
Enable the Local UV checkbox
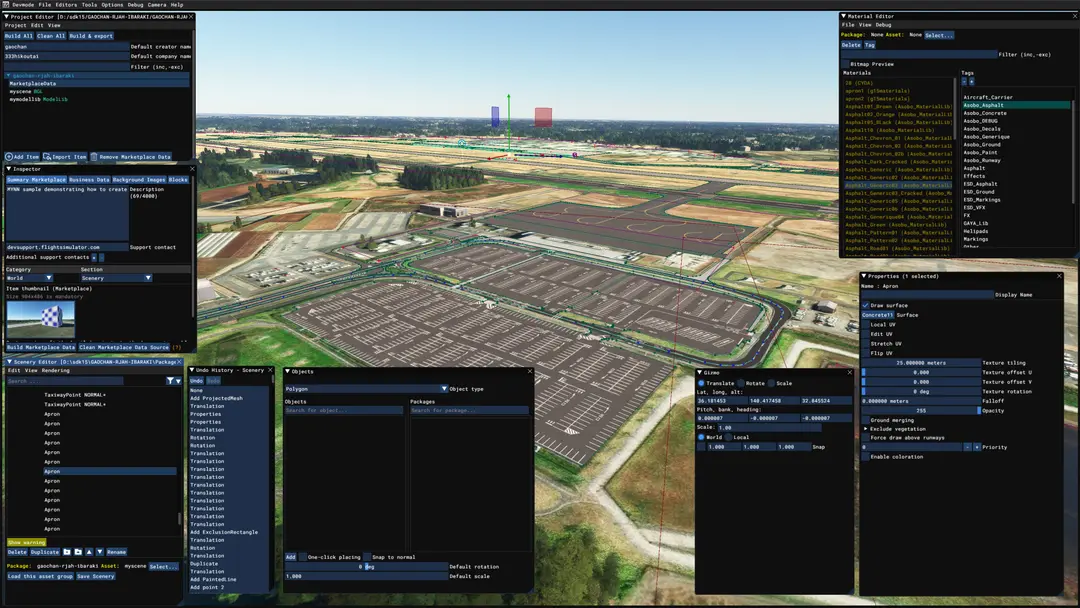coord(865,324)
